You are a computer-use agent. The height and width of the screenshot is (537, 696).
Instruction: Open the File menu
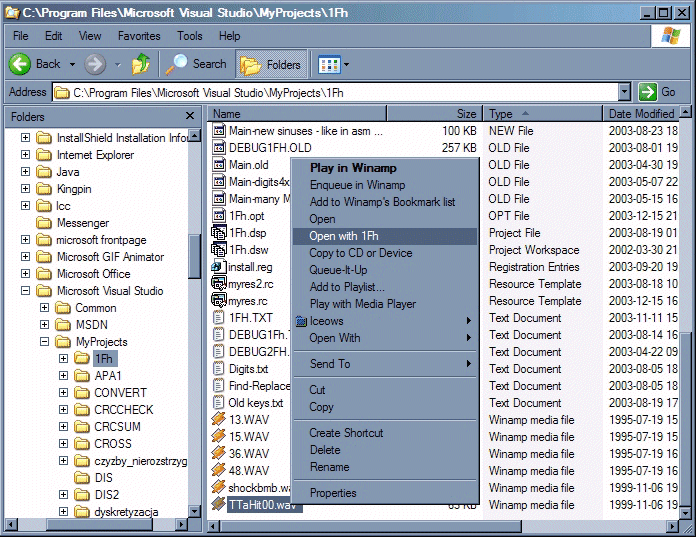tap(21, 36)
